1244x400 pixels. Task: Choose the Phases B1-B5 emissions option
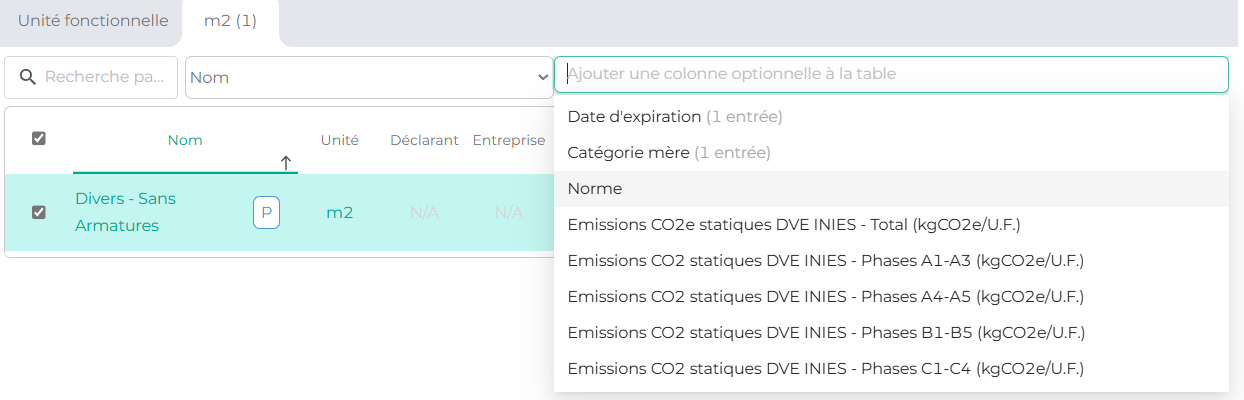click(825, 333)
